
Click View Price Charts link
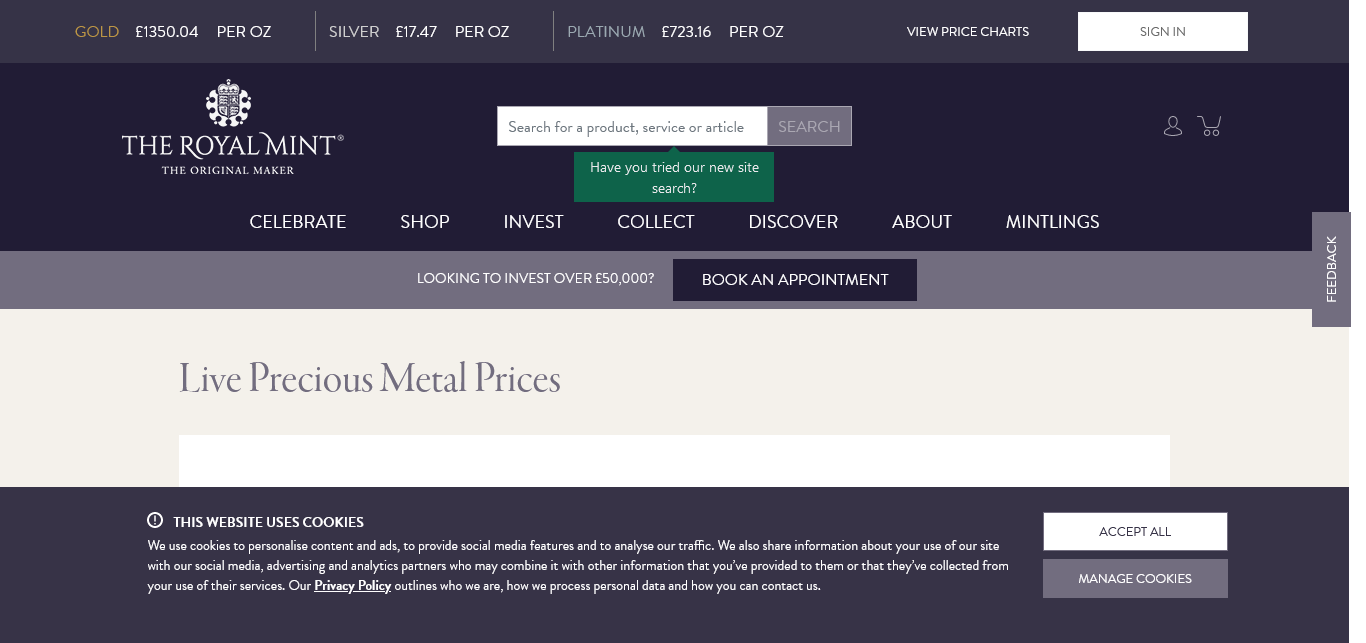(x=967, y=31)
